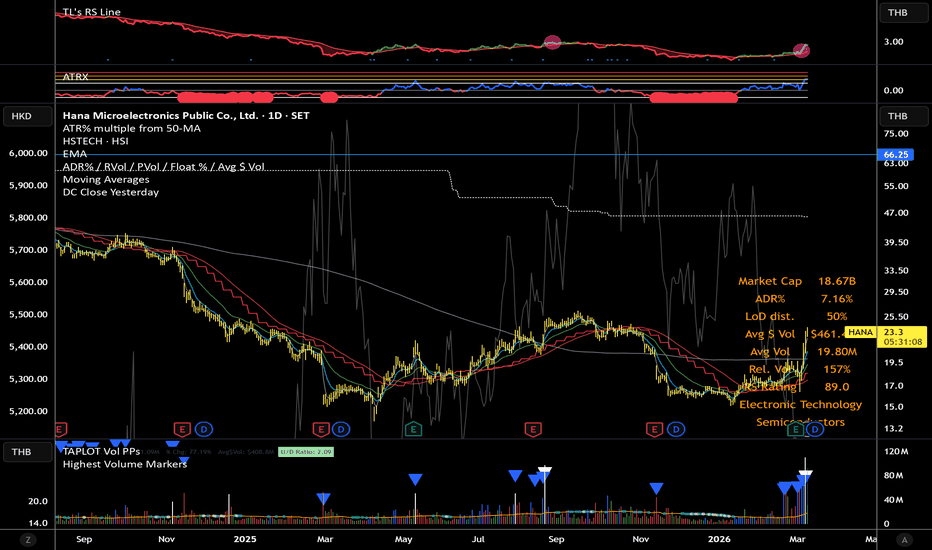Click the RS Rating 89.0 value
Screen dimensions: 932x550
(x=836, y=386)
